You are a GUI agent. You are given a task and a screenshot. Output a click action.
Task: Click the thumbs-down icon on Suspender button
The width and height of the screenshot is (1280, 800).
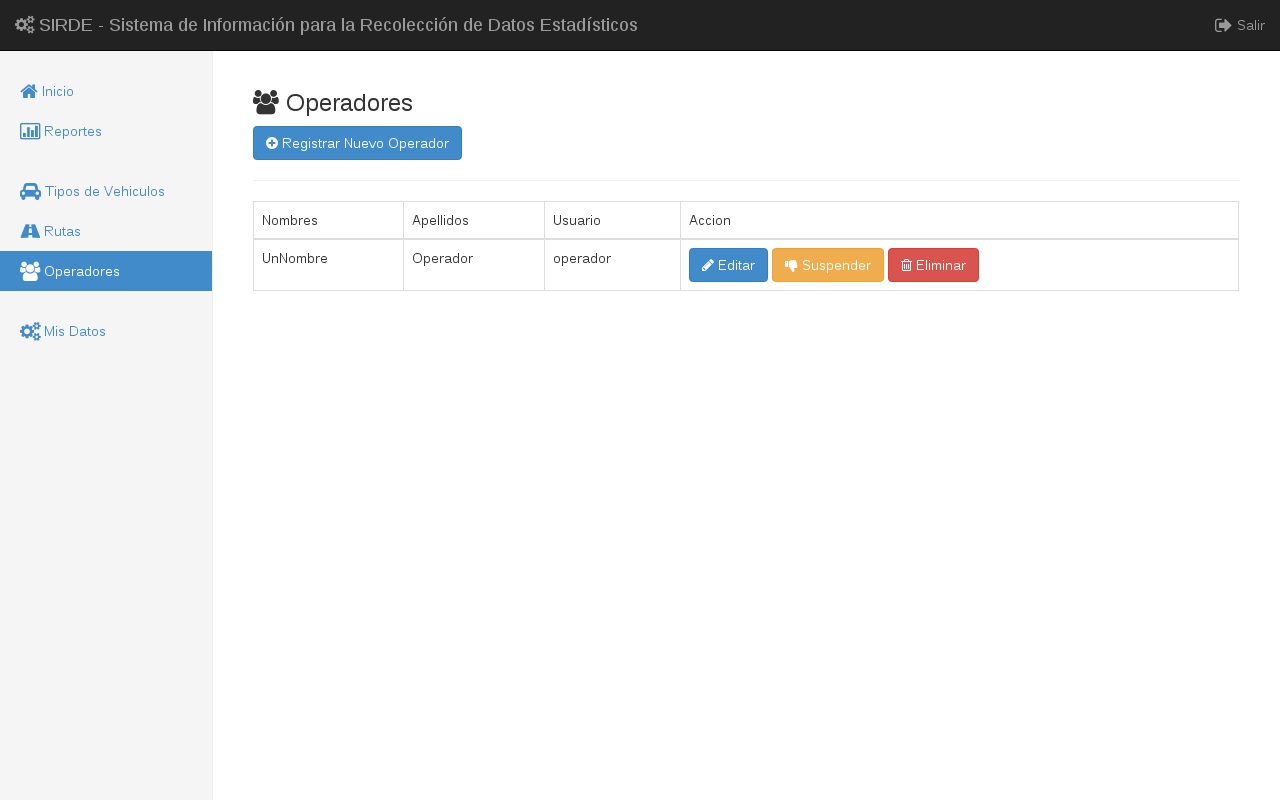tap(791, 265)
